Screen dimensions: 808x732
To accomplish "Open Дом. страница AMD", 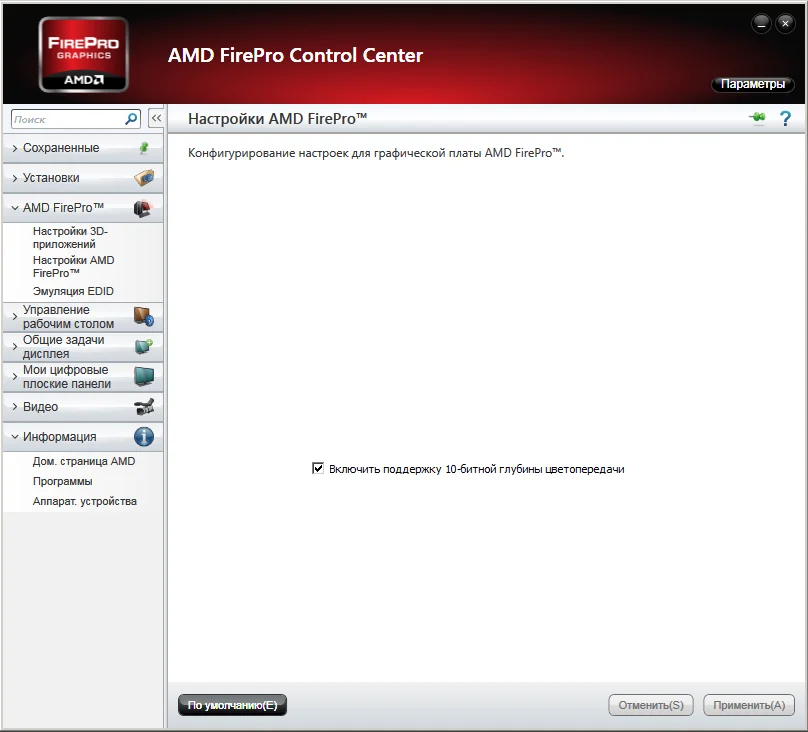I will point(84,461).
